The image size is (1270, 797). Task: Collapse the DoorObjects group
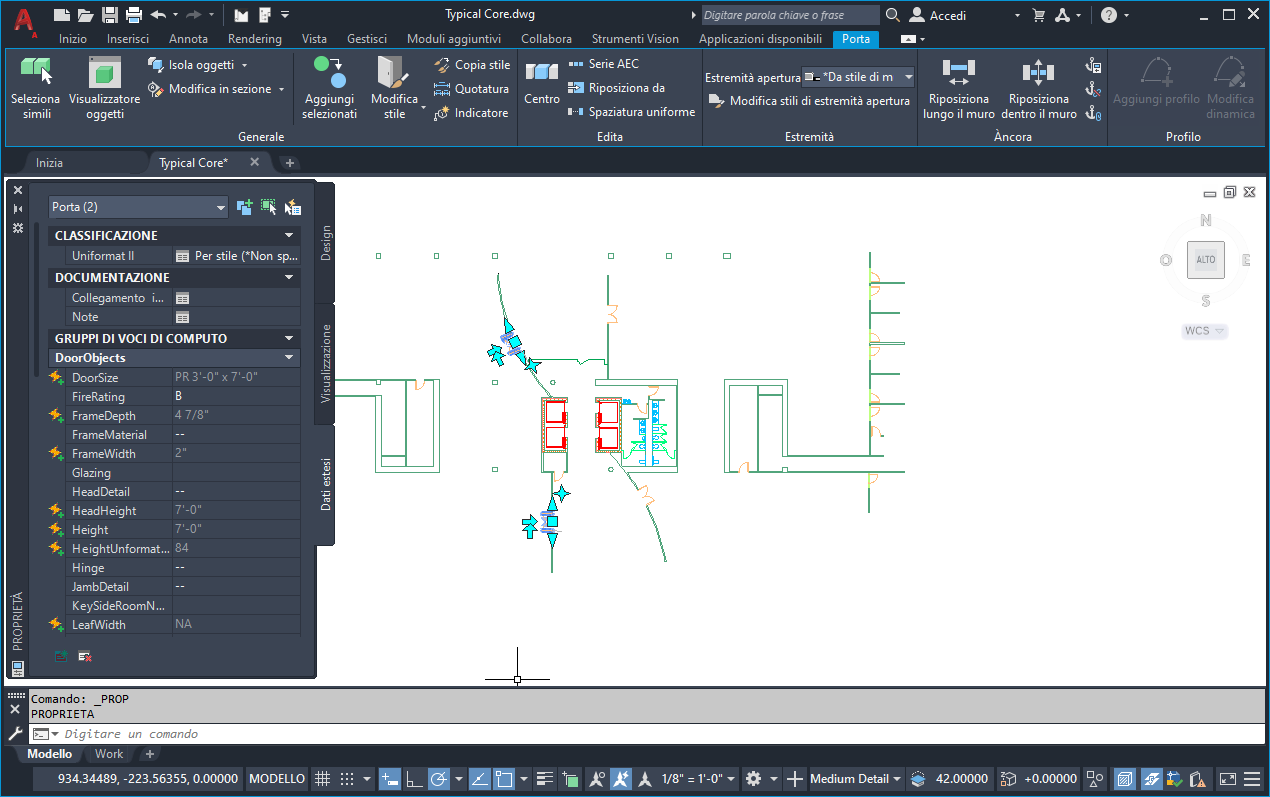click(x=290, y=358)
